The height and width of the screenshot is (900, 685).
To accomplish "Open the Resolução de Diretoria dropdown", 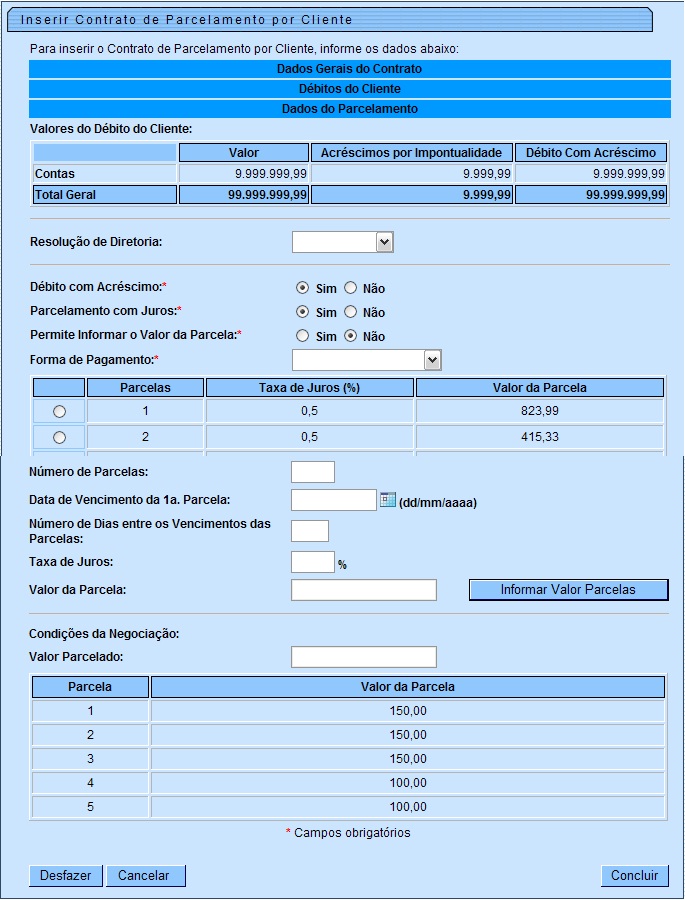I will 384,242.
